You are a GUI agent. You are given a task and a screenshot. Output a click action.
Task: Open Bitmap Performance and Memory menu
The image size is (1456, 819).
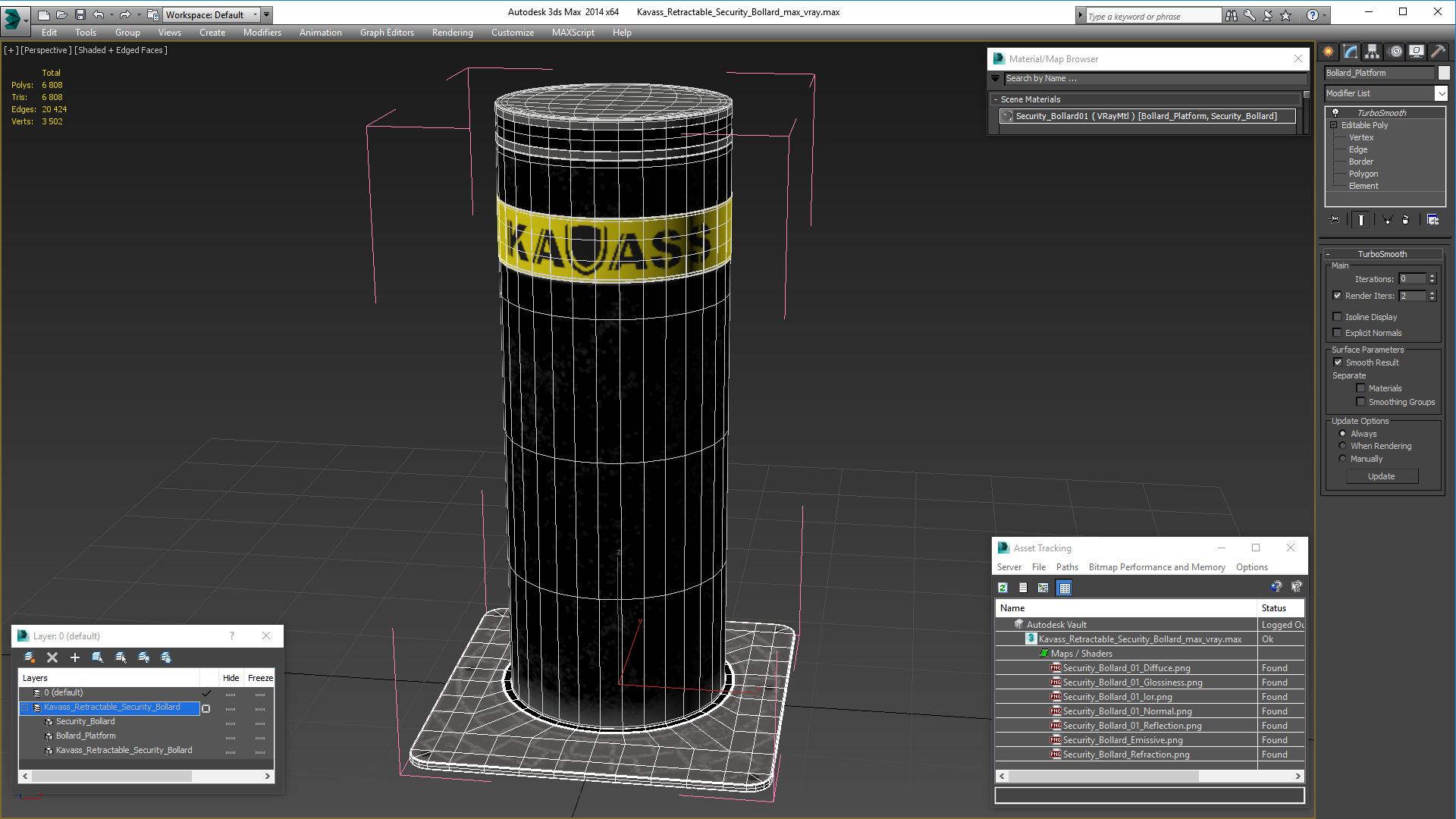pos(1156,567)
